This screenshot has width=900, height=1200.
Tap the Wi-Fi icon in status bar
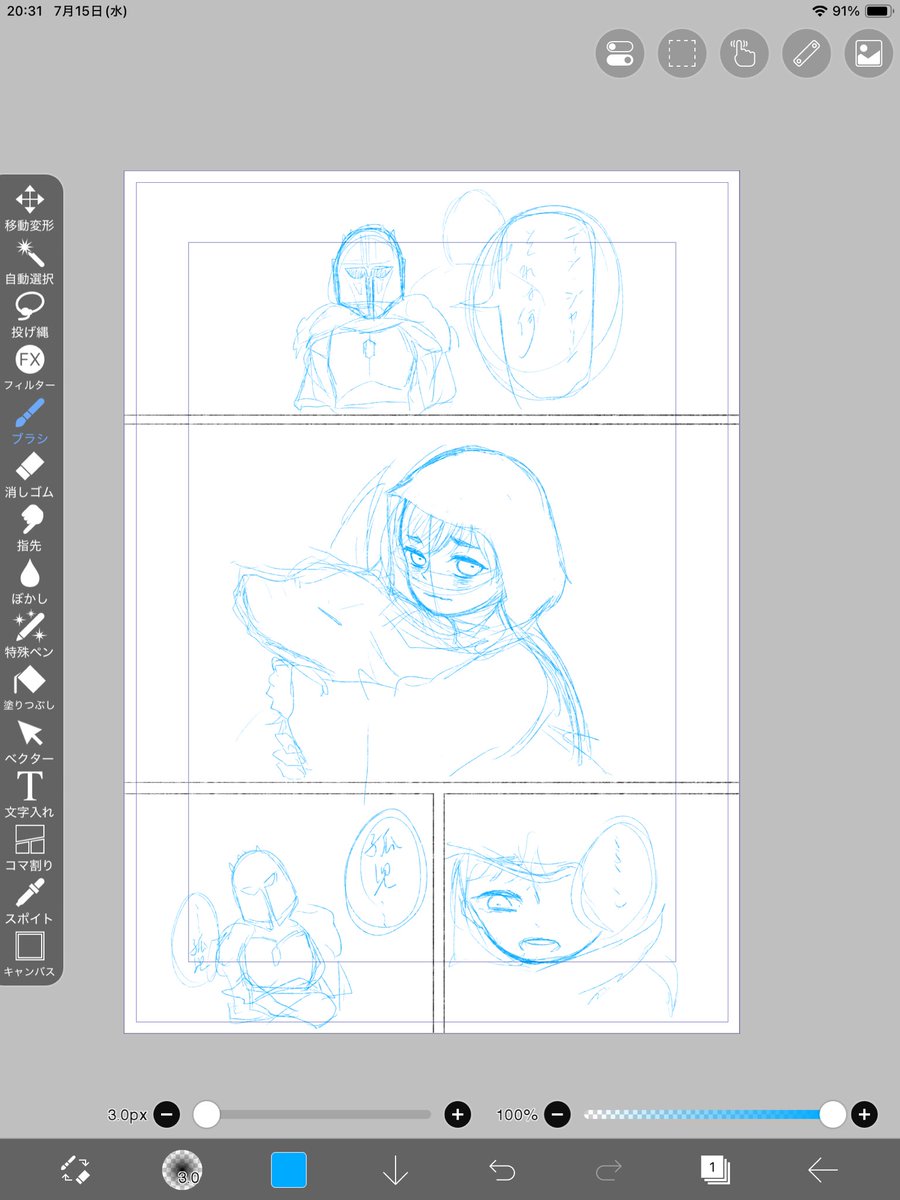coord(820,11)
